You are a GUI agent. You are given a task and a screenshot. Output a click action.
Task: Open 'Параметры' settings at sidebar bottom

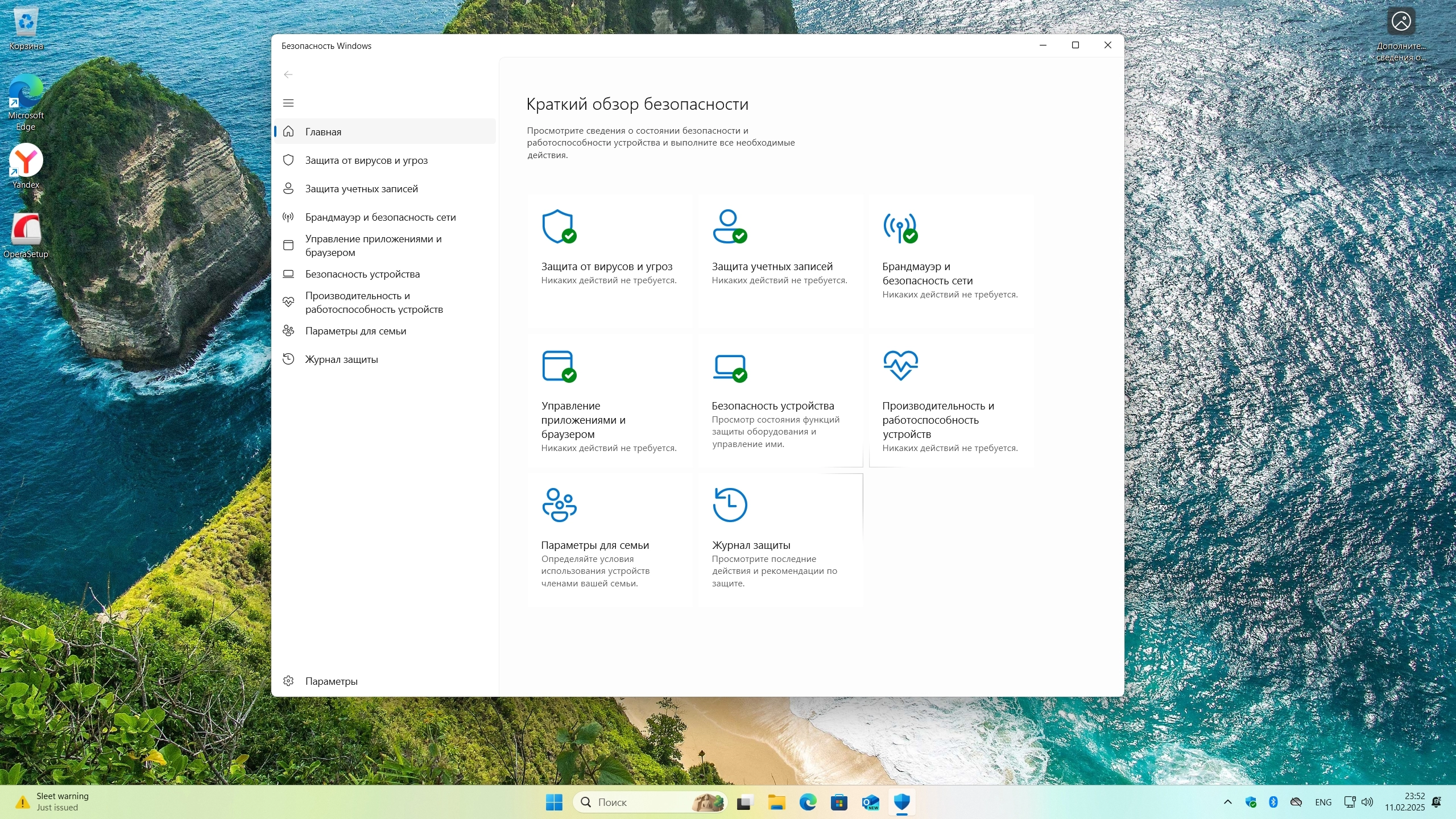pos(331,681)
